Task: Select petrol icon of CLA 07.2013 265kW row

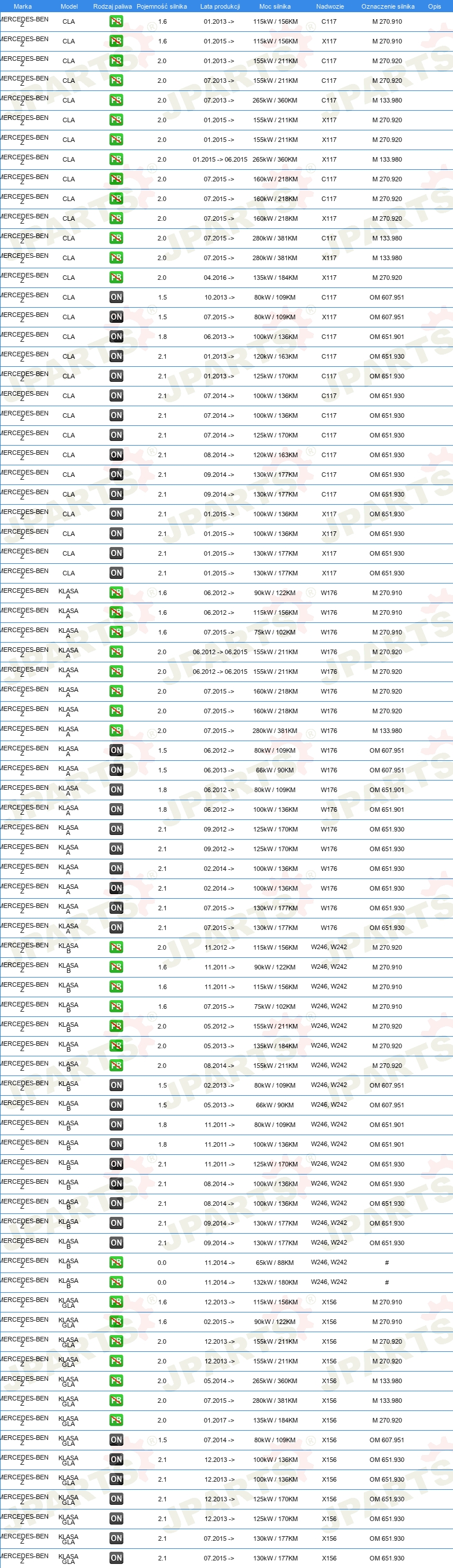Action: pyautogui.click(x=116, y=100)
